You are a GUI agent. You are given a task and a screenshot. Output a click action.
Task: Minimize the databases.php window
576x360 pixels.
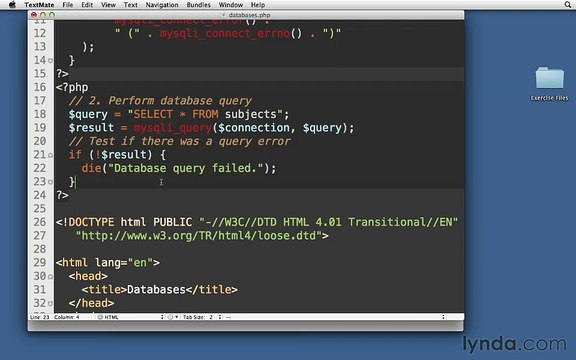coord(43,15)
